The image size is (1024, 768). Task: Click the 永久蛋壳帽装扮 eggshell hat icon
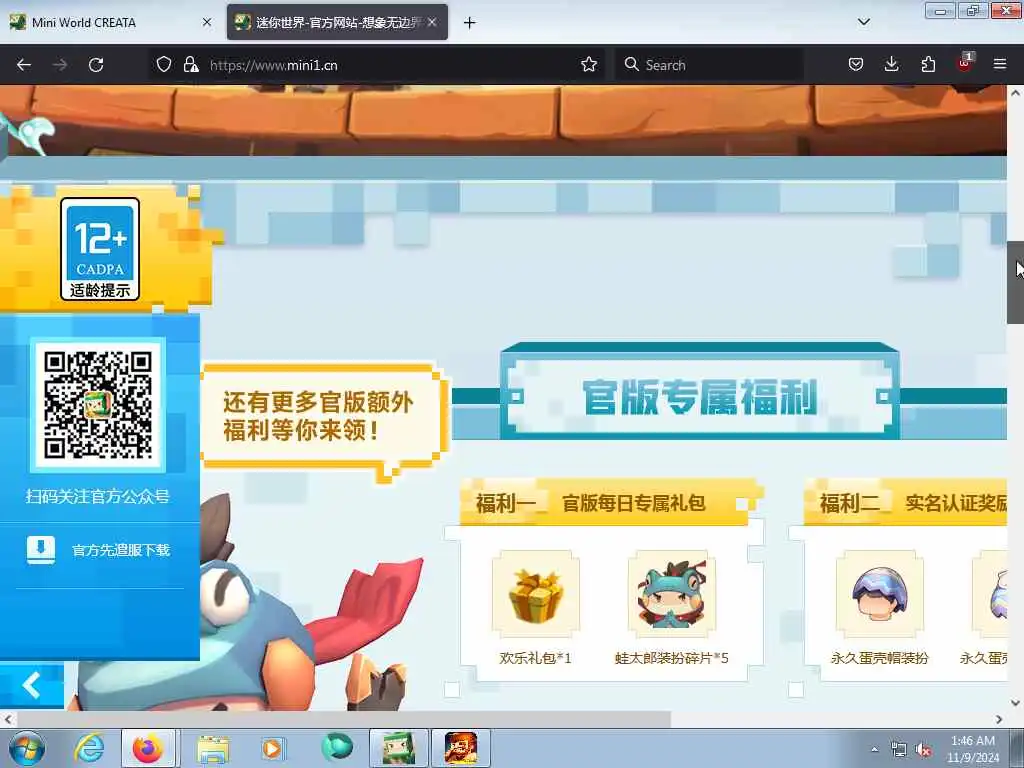(879, 594)
